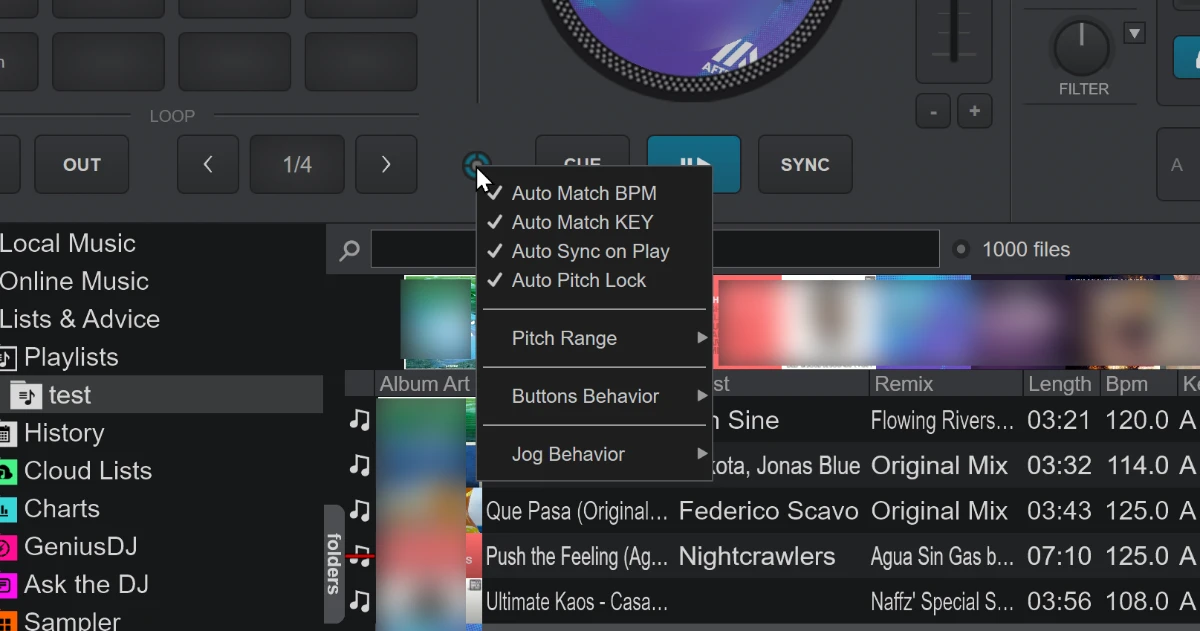Select the History sidebar icon
The image size is (1200, 631).
(x=7, y=433)
